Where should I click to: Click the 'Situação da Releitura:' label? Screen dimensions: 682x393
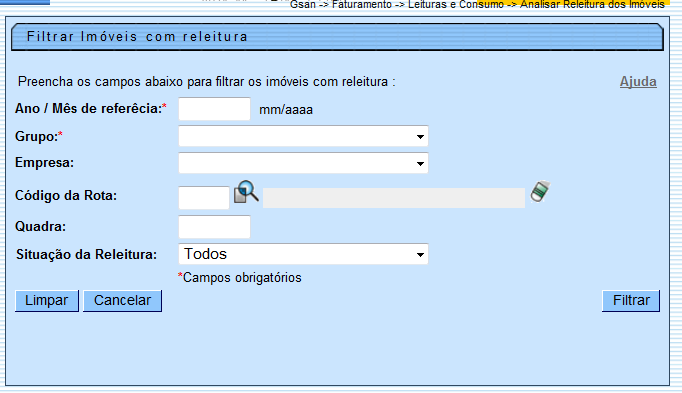coord(87,254)
